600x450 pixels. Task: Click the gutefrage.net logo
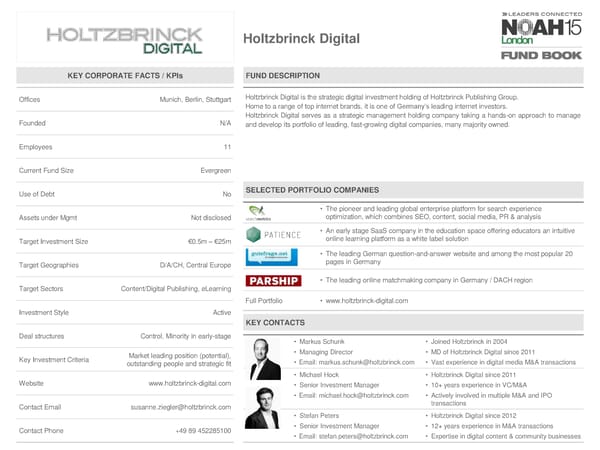268,257
